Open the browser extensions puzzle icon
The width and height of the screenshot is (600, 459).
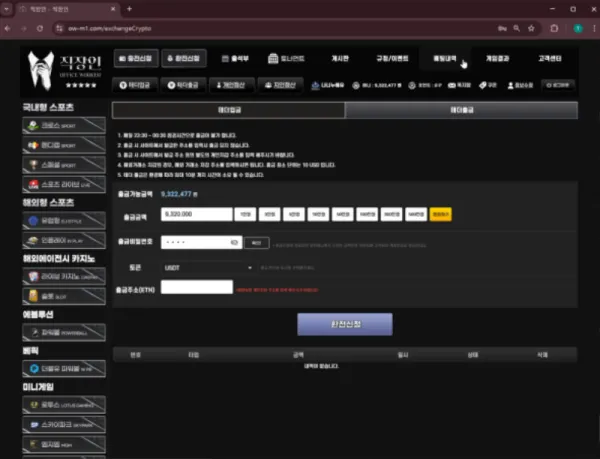coord(554,28)
